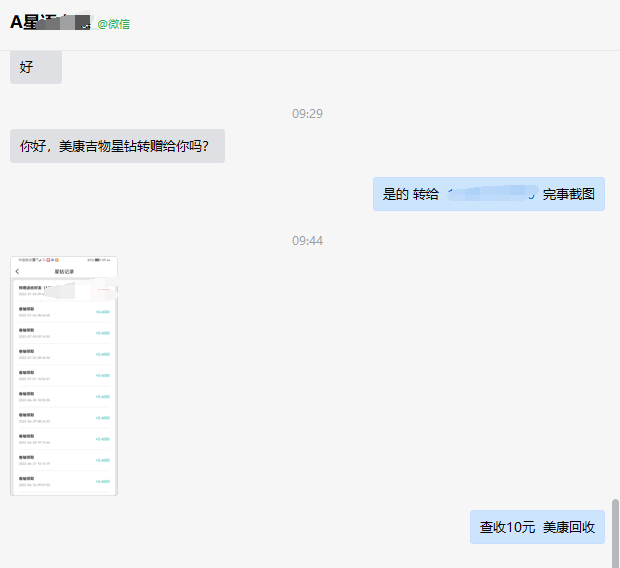Select the sent message starting with 是的 转给
This screenshot has height=568, width=620.
point(488,194)
